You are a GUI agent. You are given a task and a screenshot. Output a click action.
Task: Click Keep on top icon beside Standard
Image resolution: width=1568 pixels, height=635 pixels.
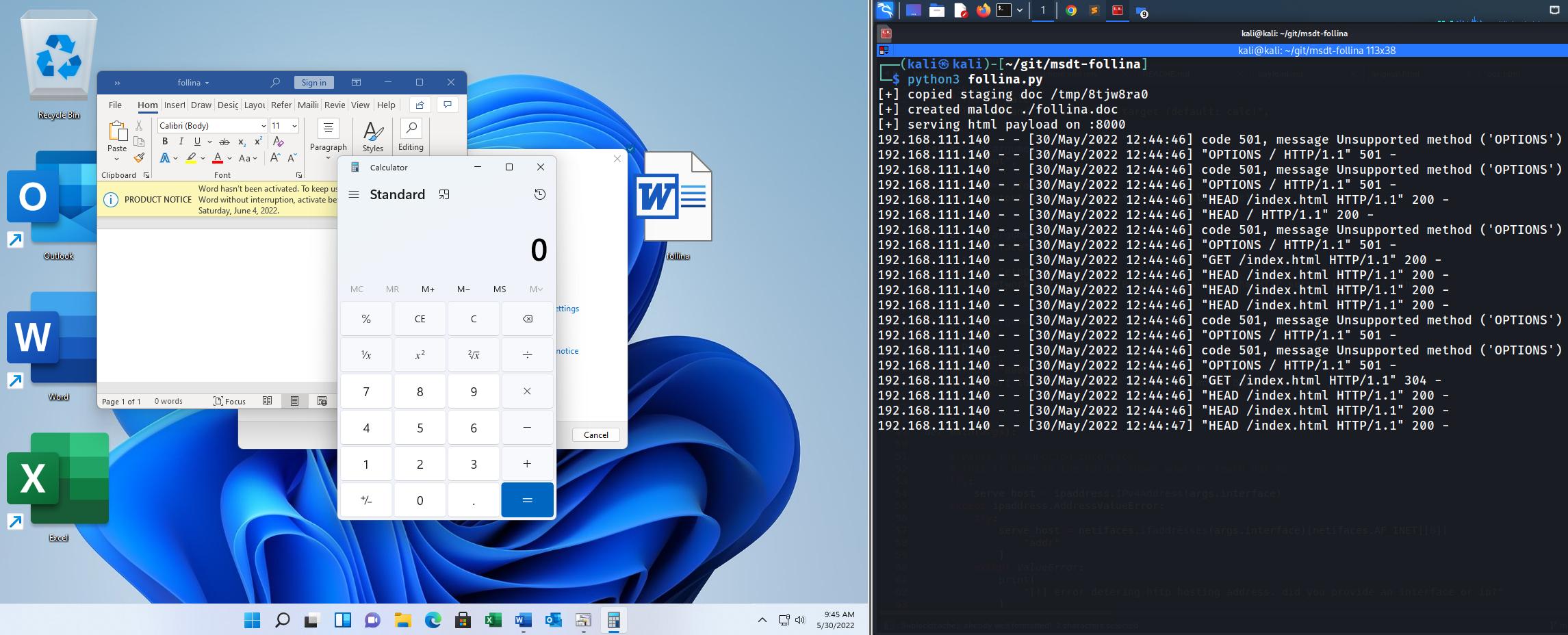tap(444, 194)
